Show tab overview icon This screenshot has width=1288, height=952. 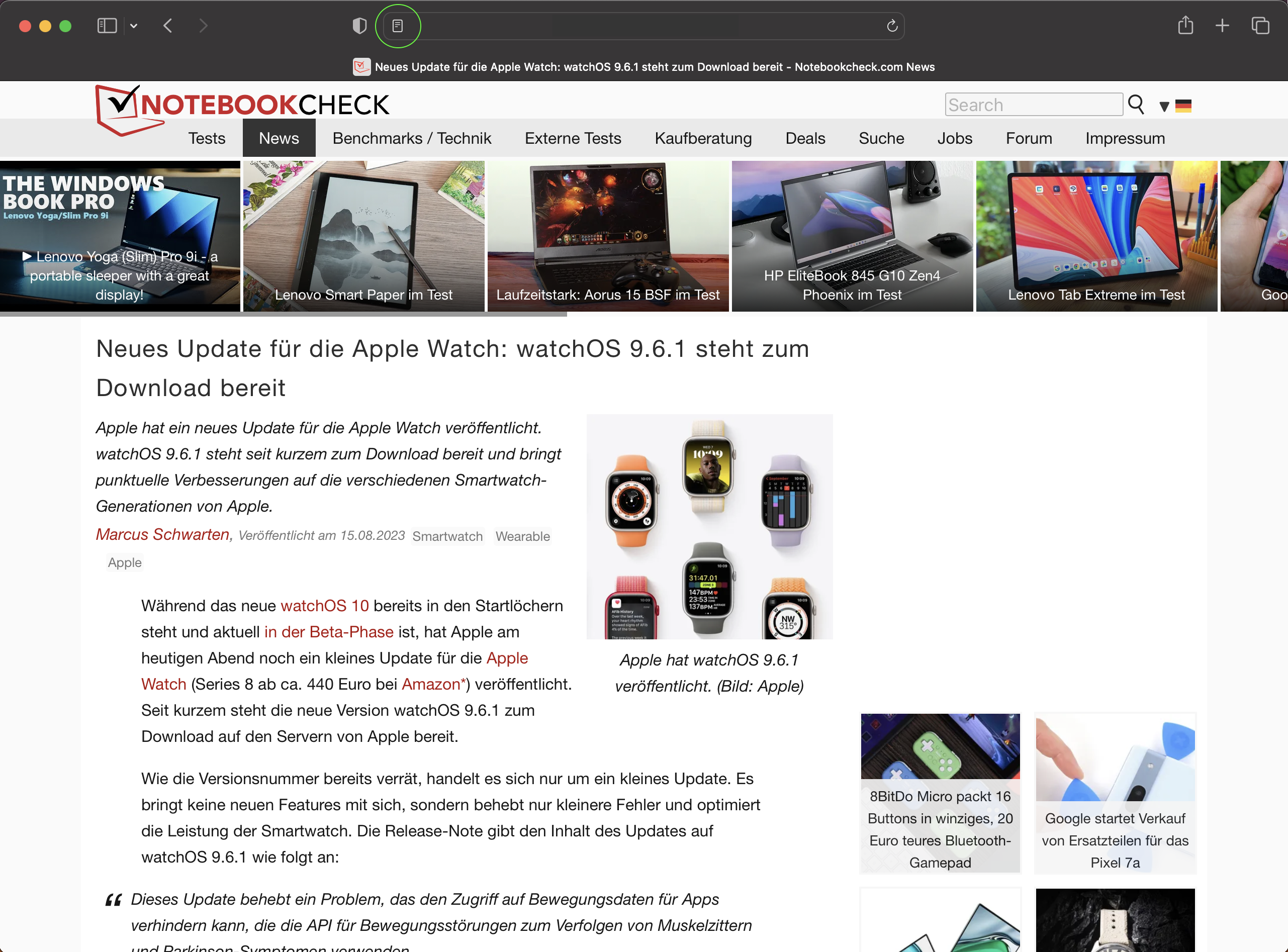pos(1260,26)
